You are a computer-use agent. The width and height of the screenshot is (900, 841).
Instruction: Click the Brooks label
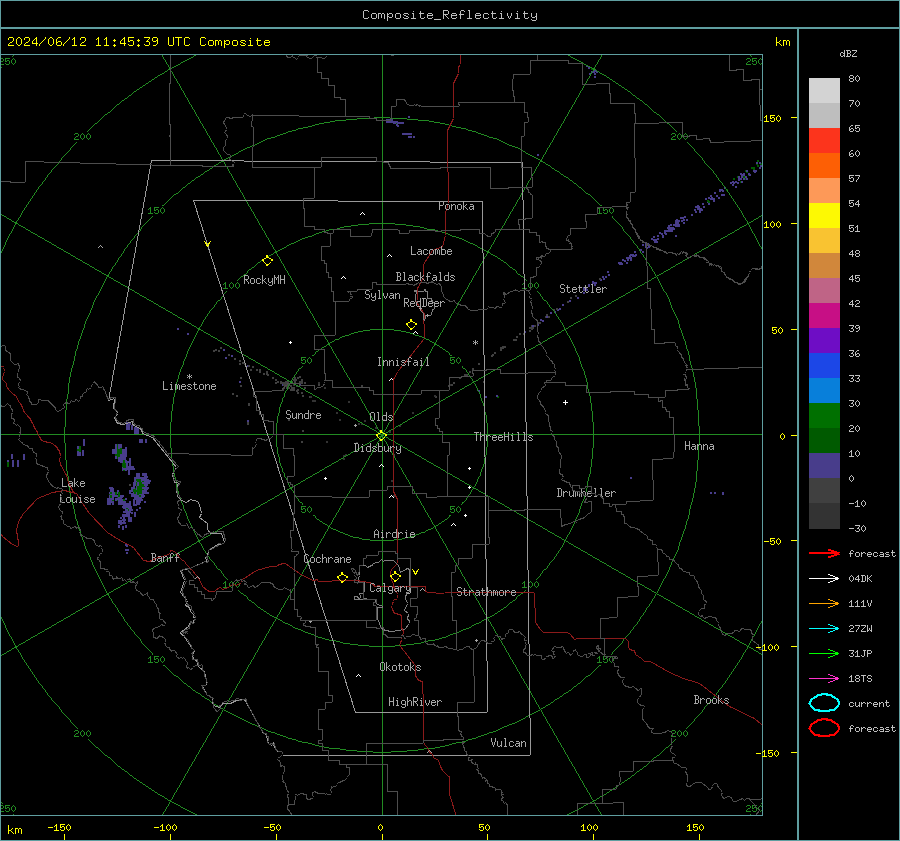[x=711, y=700]
